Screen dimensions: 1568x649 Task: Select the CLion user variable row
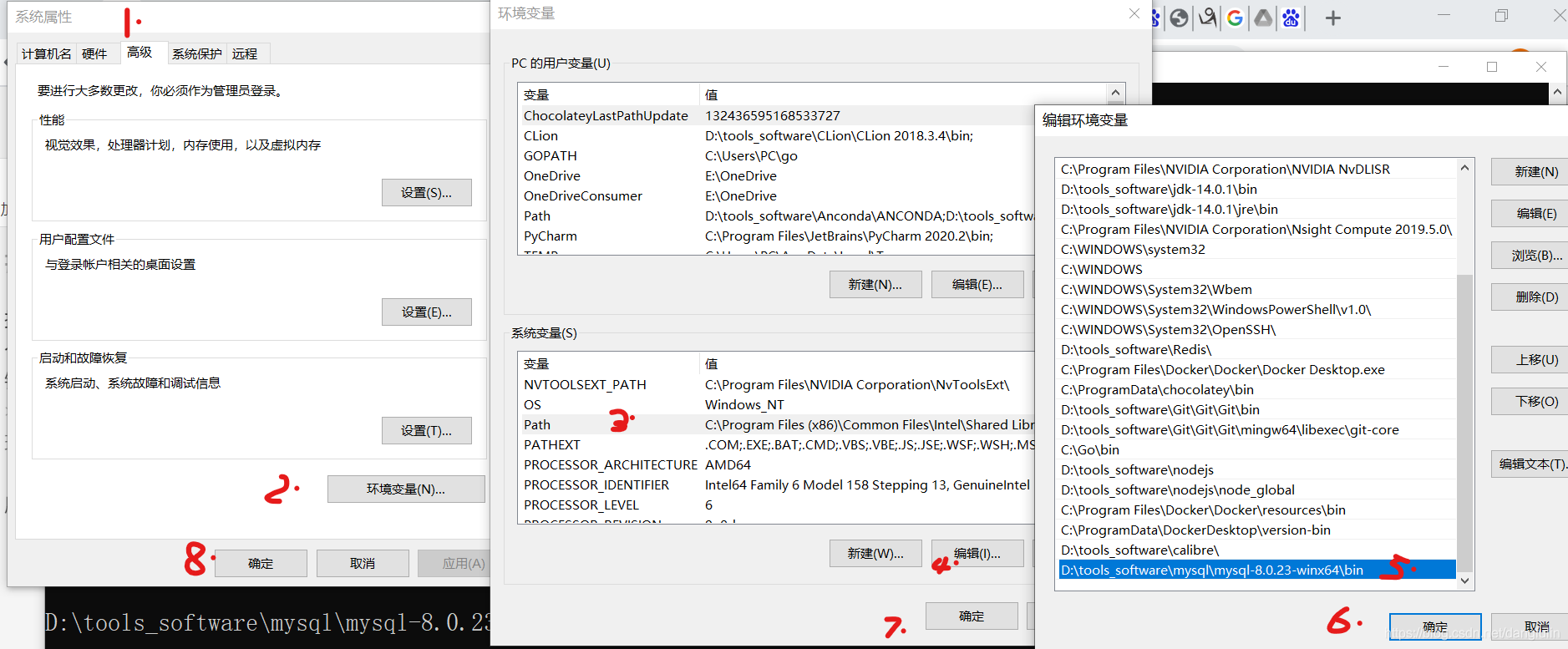click(x=777, y=135)
